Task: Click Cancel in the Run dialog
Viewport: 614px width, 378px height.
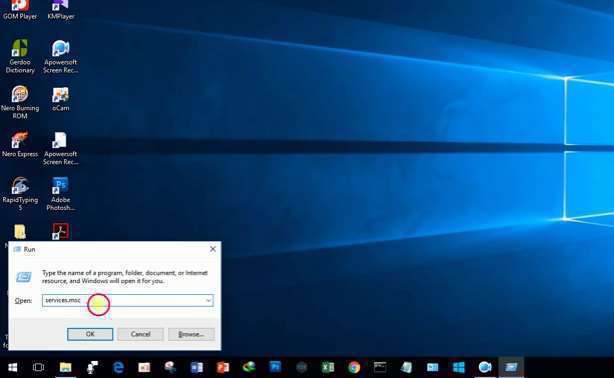Action: (x=141, y=334)
